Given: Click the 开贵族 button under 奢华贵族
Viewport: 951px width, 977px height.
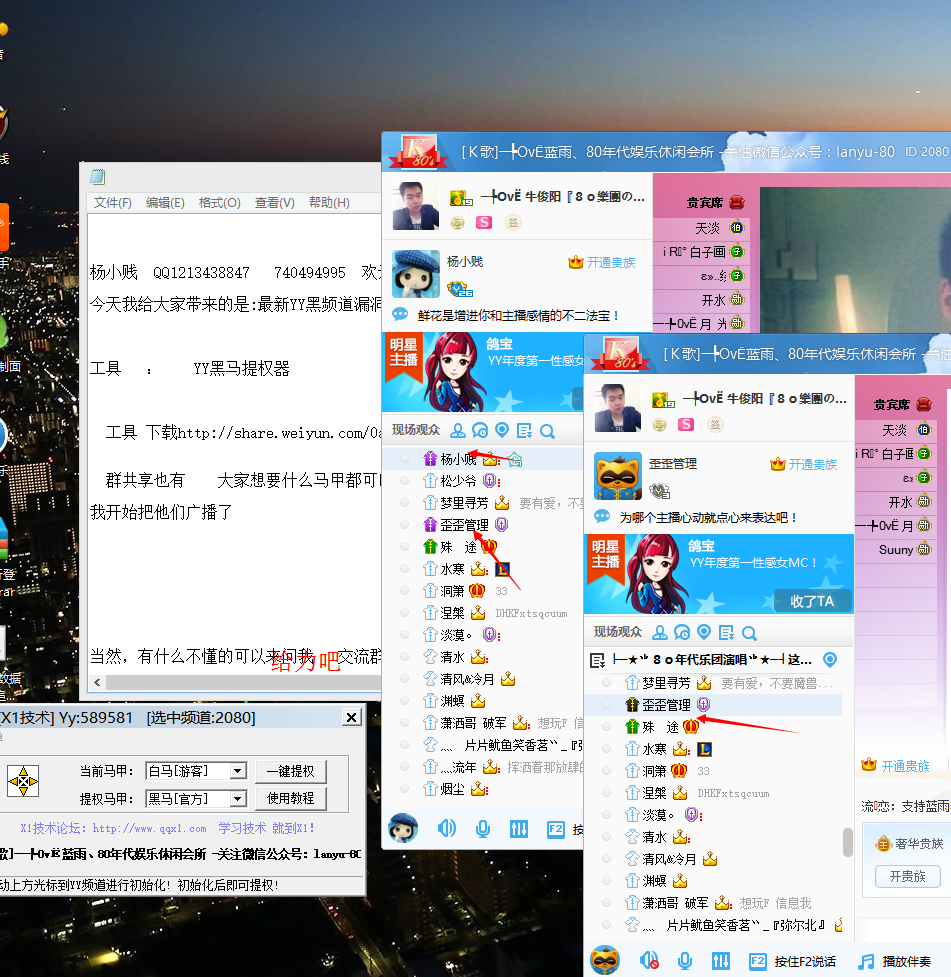Looking at the screenshot, I should tap(907, 876).
